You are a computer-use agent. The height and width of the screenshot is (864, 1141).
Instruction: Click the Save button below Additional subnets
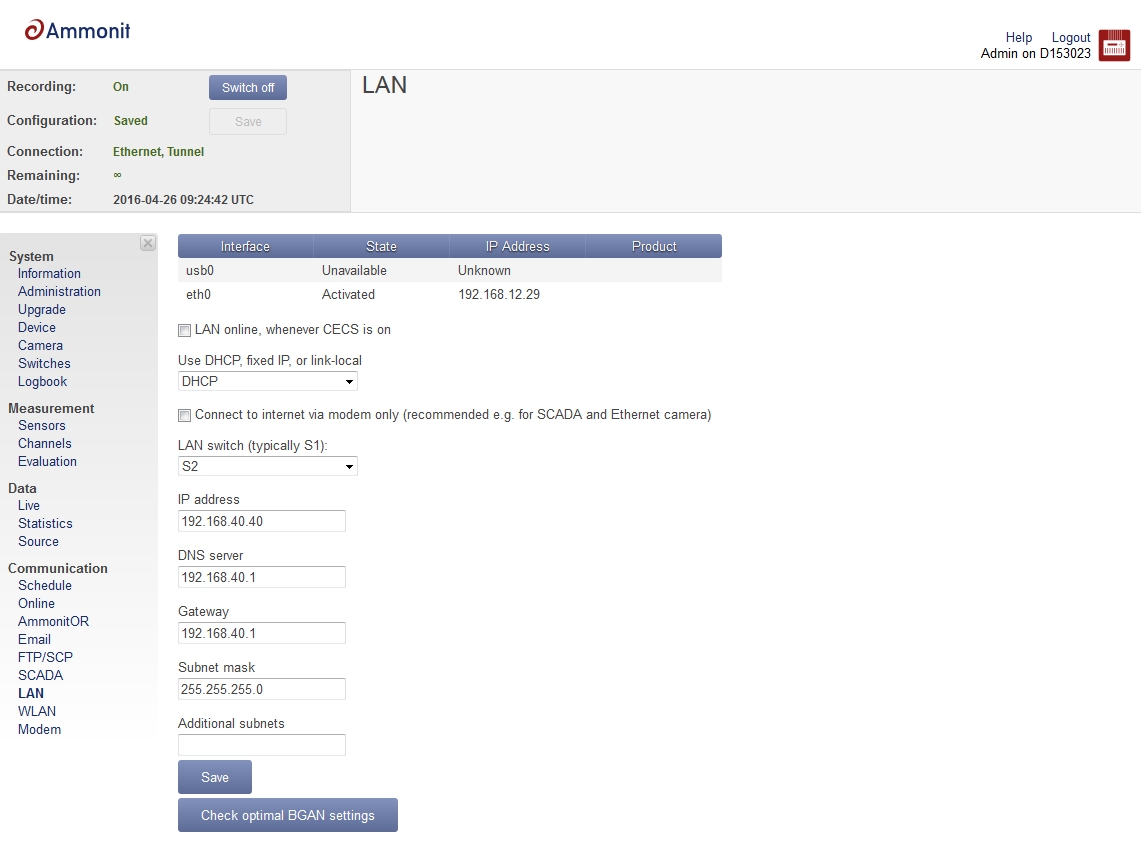tap(215, 777)
